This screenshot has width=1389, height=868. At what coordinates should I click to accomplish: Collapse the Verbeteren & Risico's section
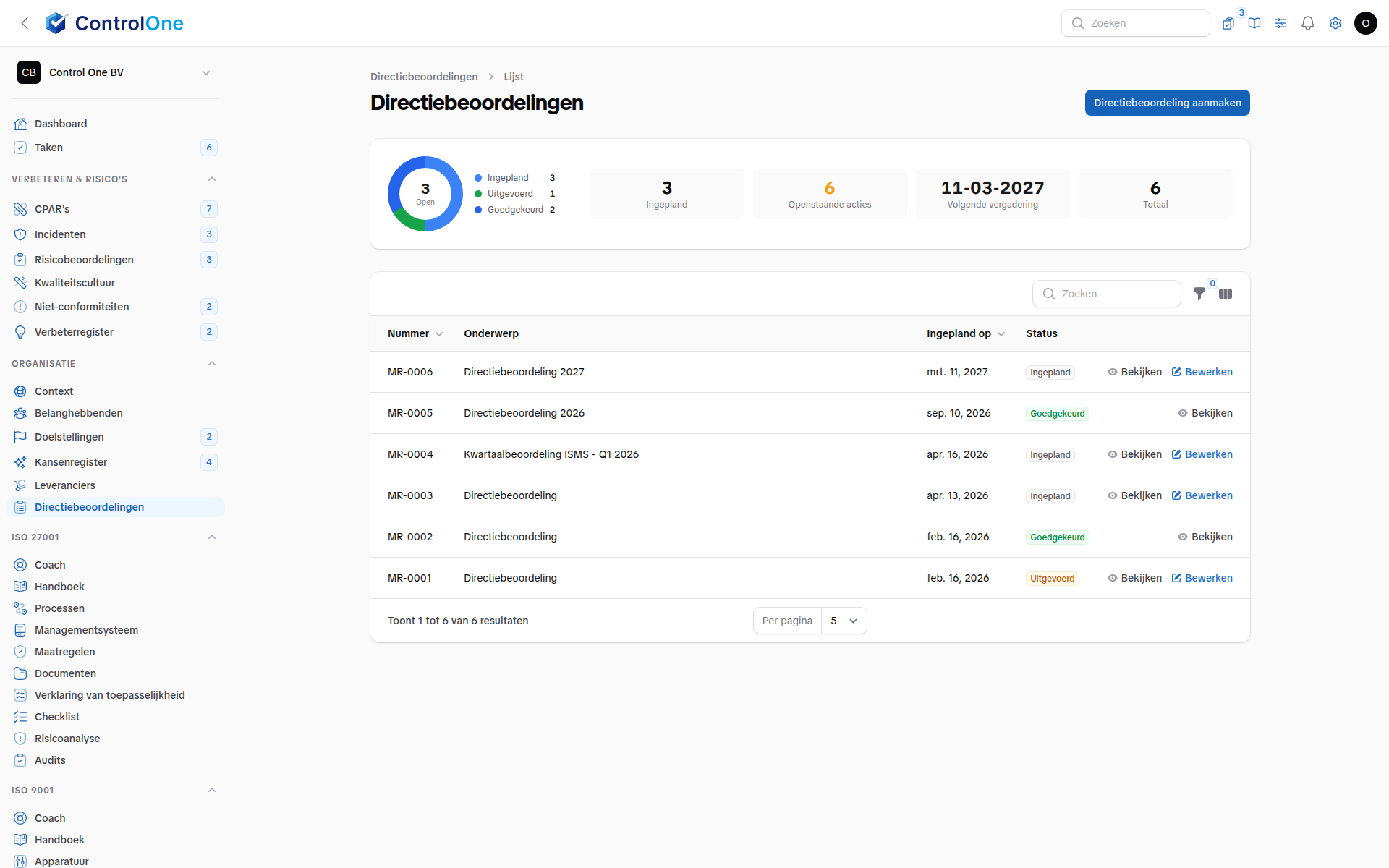212,179
